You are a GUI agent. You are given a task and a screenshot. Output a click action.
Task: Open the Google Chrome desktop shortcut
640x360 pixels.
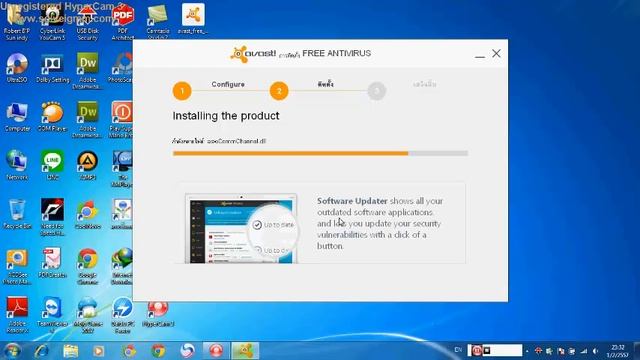point(87,266)
